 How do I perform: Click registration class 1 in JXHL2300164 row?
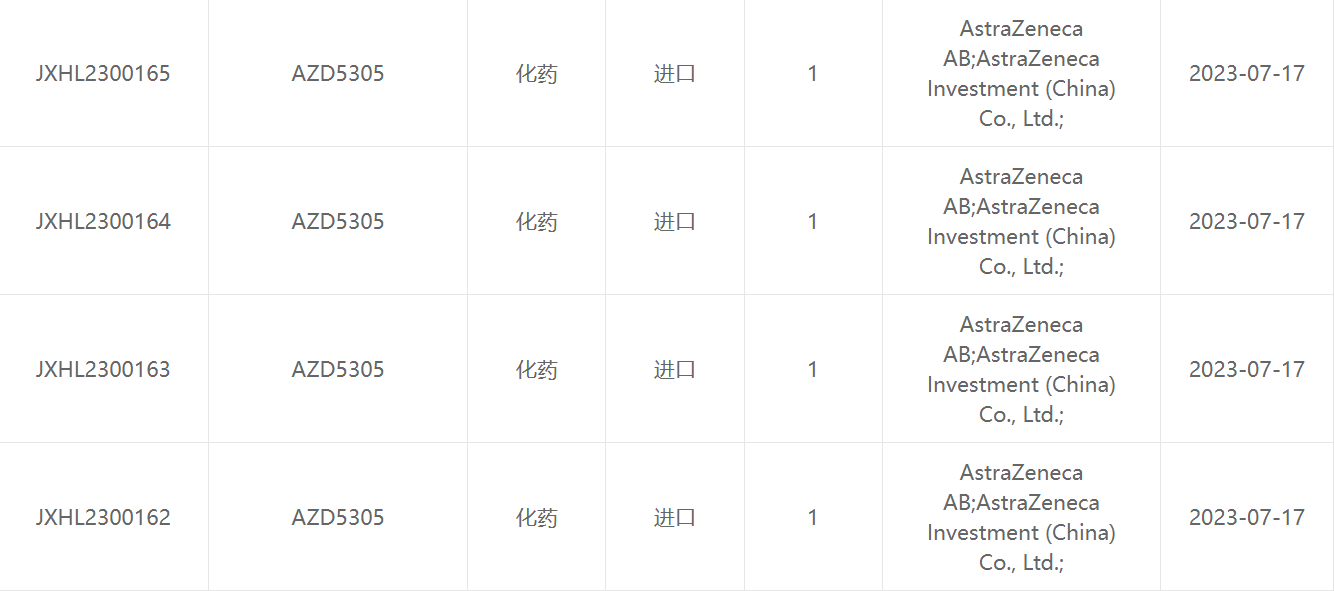pyautogui.click(x=813, y=222)
